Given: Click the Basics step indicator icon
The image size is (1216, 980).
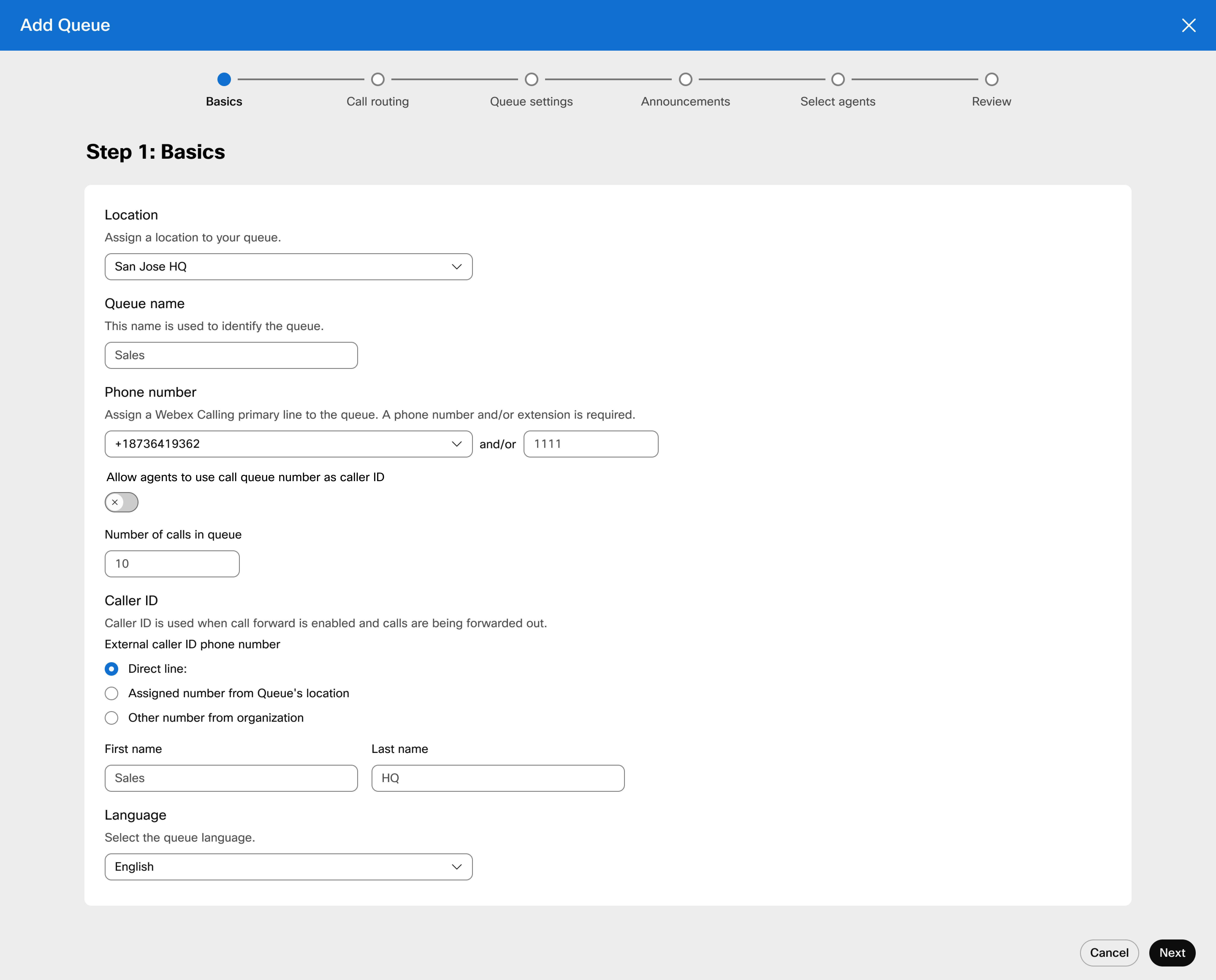Looking at the screenshot, I should (x=224, y=78).
